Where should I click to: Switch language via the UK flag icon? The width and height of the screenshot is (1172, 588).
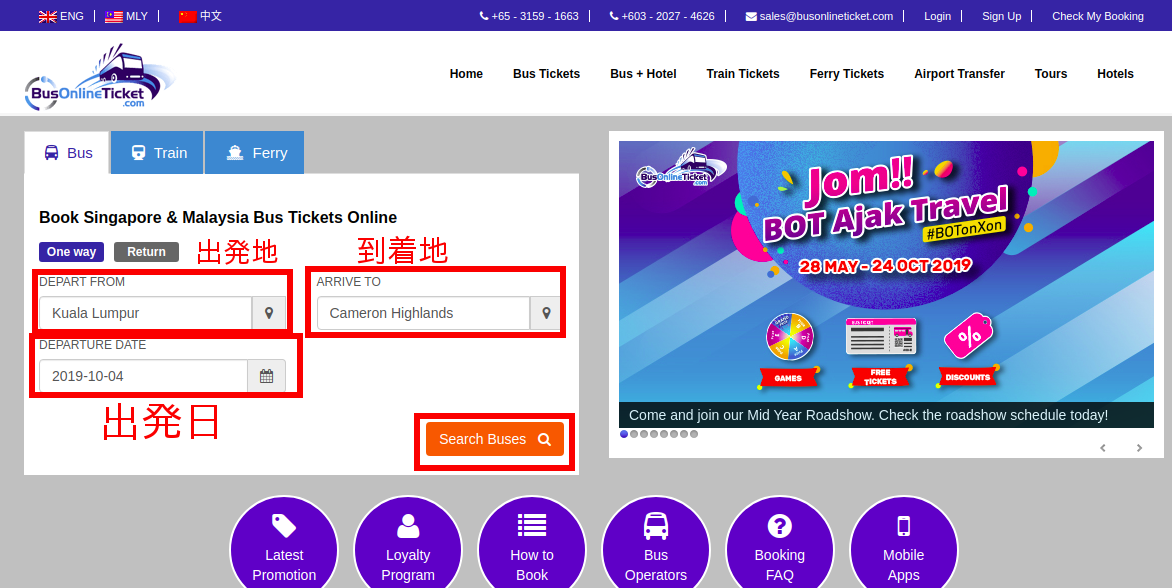pos(48,16)
